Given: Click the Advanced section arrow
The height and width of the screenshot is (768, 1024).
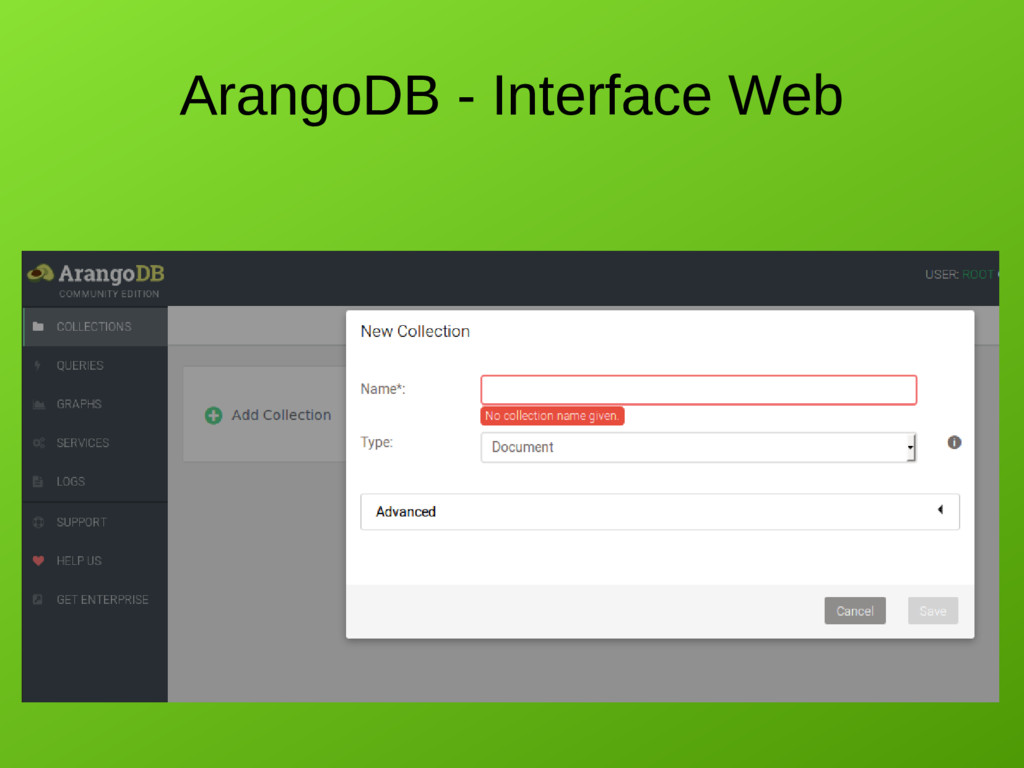Looking at the screenshot, I should click(940, 510).
